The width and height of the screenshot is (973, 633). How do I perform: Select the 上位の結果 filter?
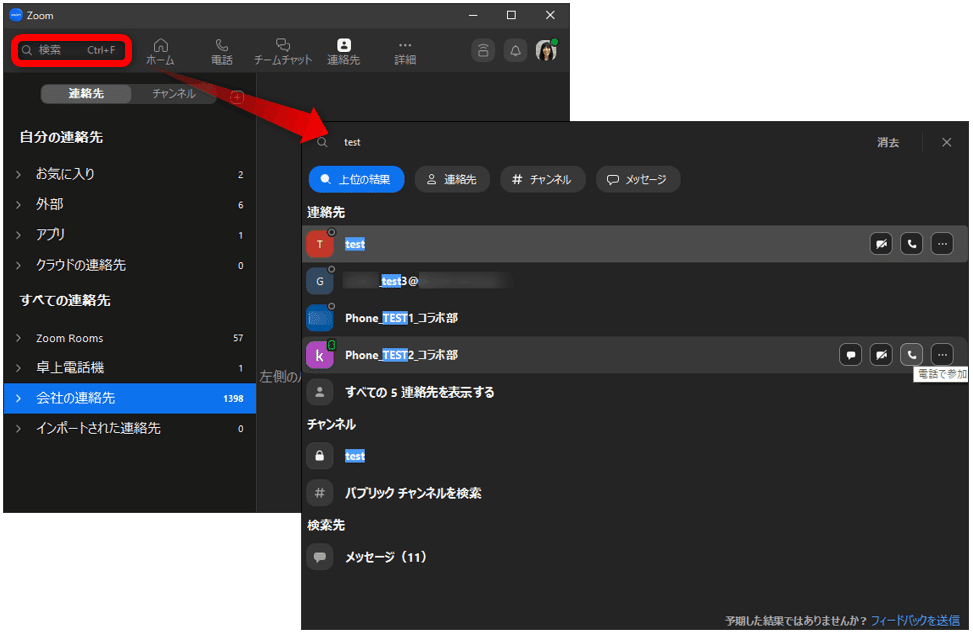point(357,179)
